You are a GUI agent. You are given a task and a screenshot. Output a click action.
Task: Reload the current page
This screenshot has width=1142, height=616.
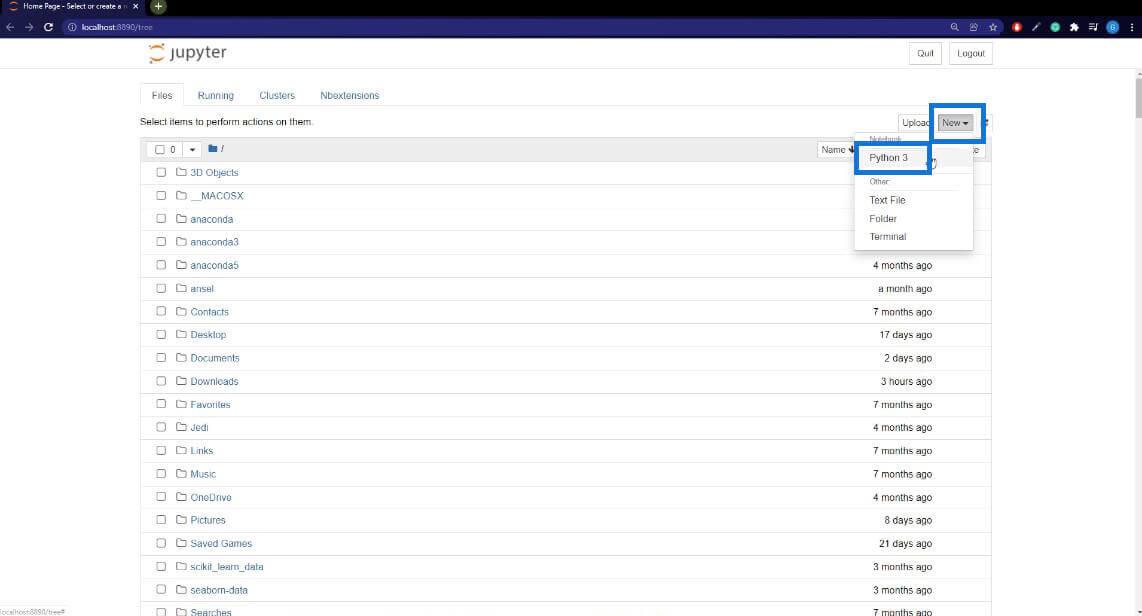48,27
